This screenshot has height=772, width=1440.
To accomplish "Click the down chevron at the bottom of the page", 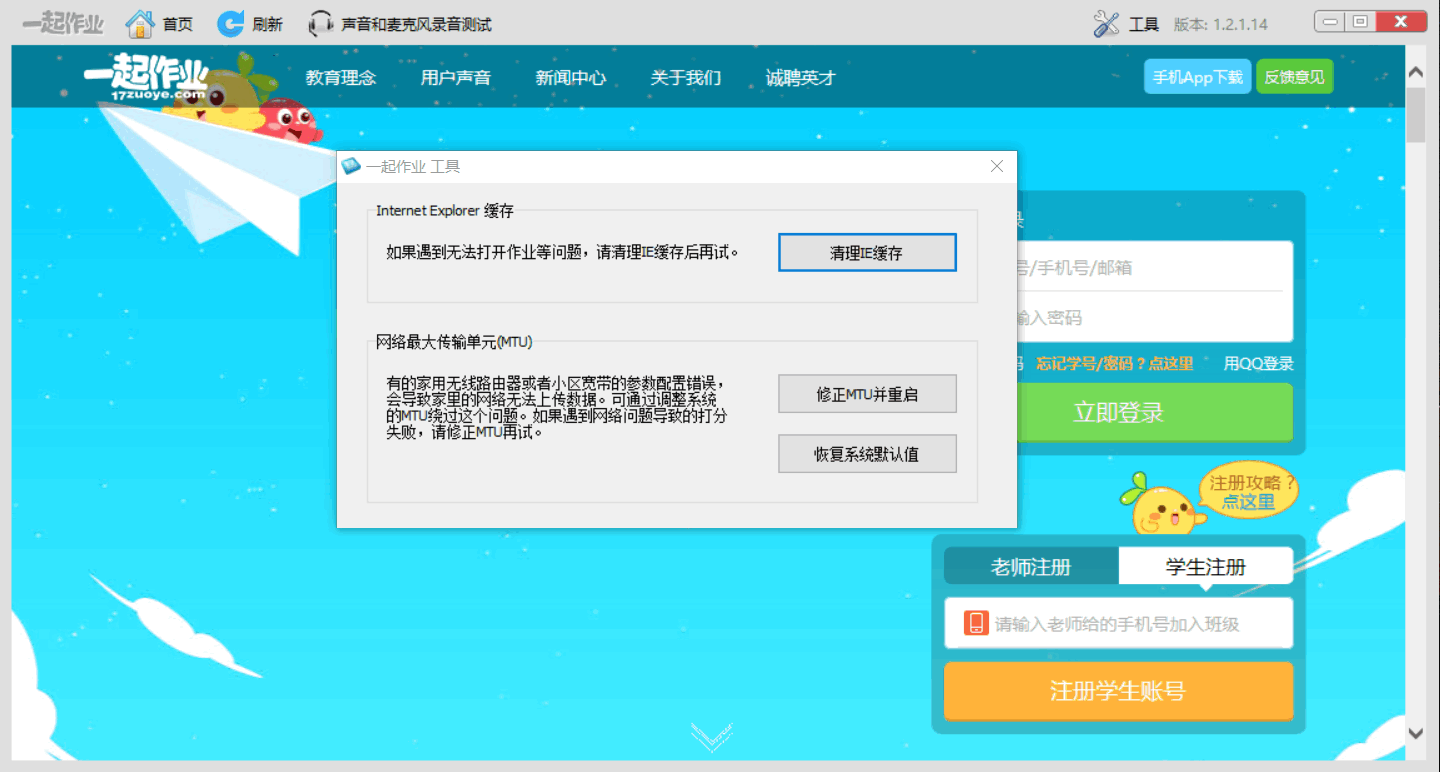I will (712, 738).
